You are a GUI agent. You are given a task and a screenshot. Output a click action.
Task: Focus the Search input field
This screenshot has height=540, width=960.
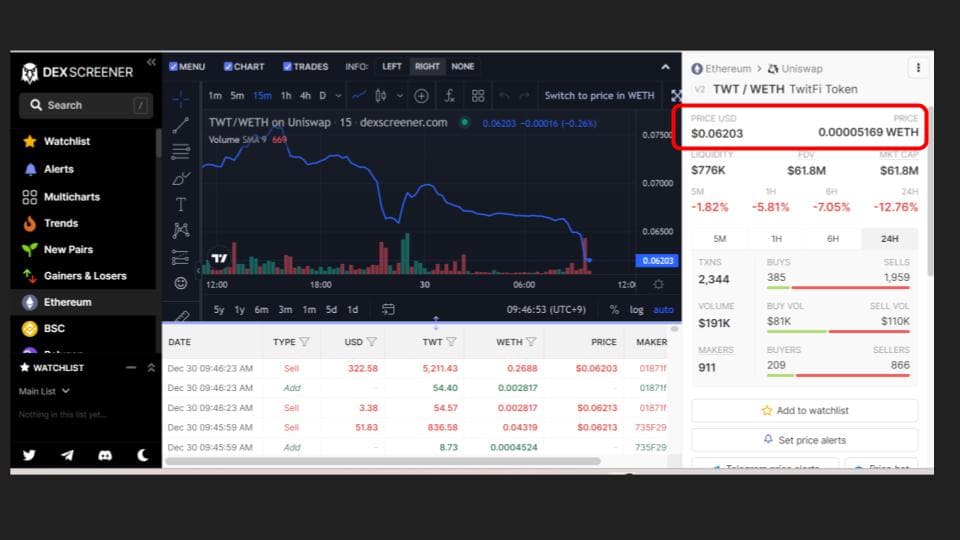86,105
